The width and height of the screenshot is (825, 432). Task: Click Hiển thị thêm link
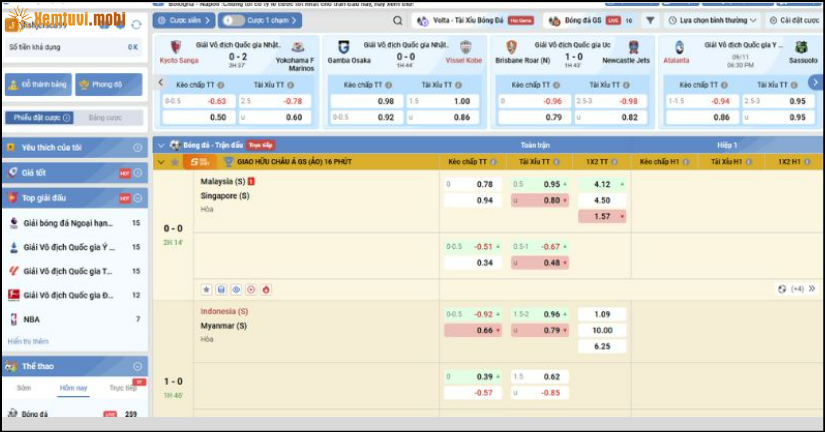click(x=27, y=341)
